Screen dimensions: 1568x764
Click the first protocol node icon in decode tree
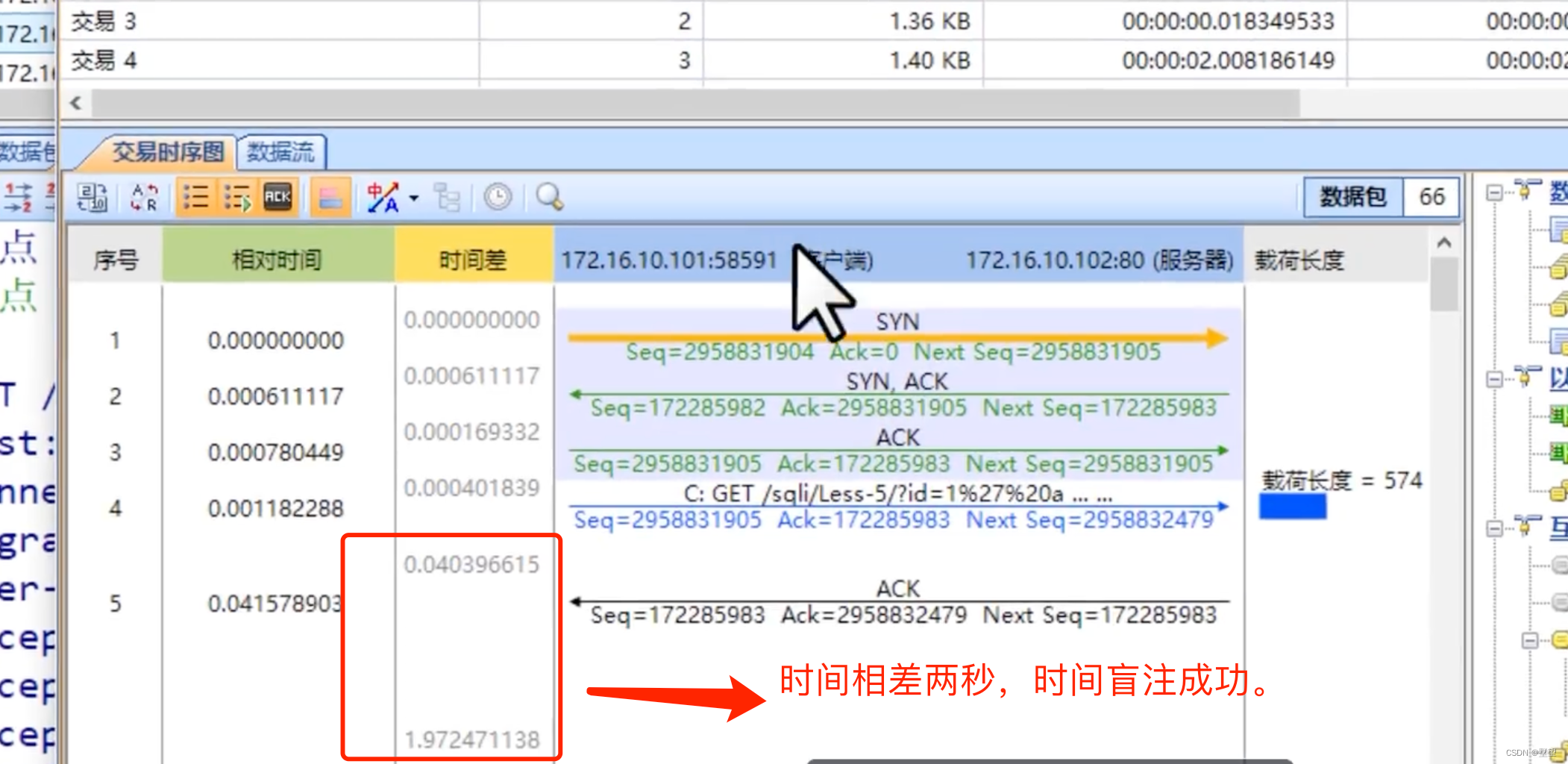(x=1526, y=190)
